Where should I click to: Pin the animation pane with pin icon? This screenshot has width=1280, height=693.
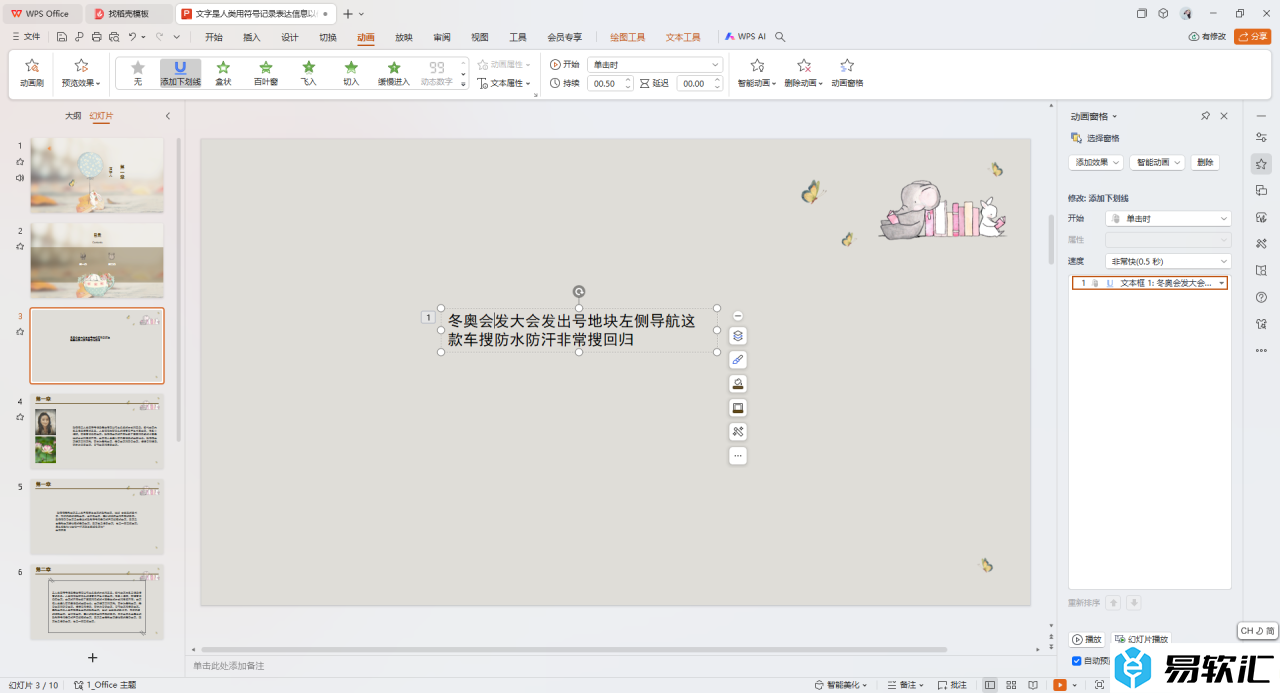tap(1205, 116)
